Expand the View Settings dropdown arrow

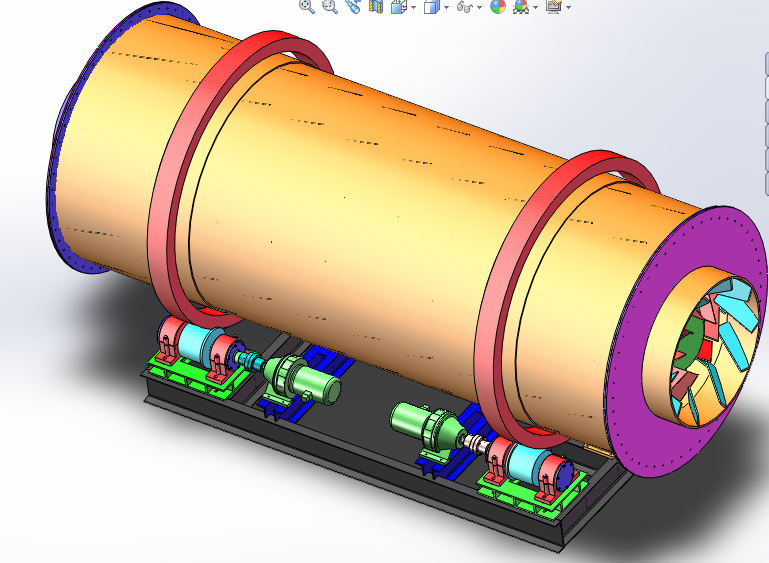point(568,7)
